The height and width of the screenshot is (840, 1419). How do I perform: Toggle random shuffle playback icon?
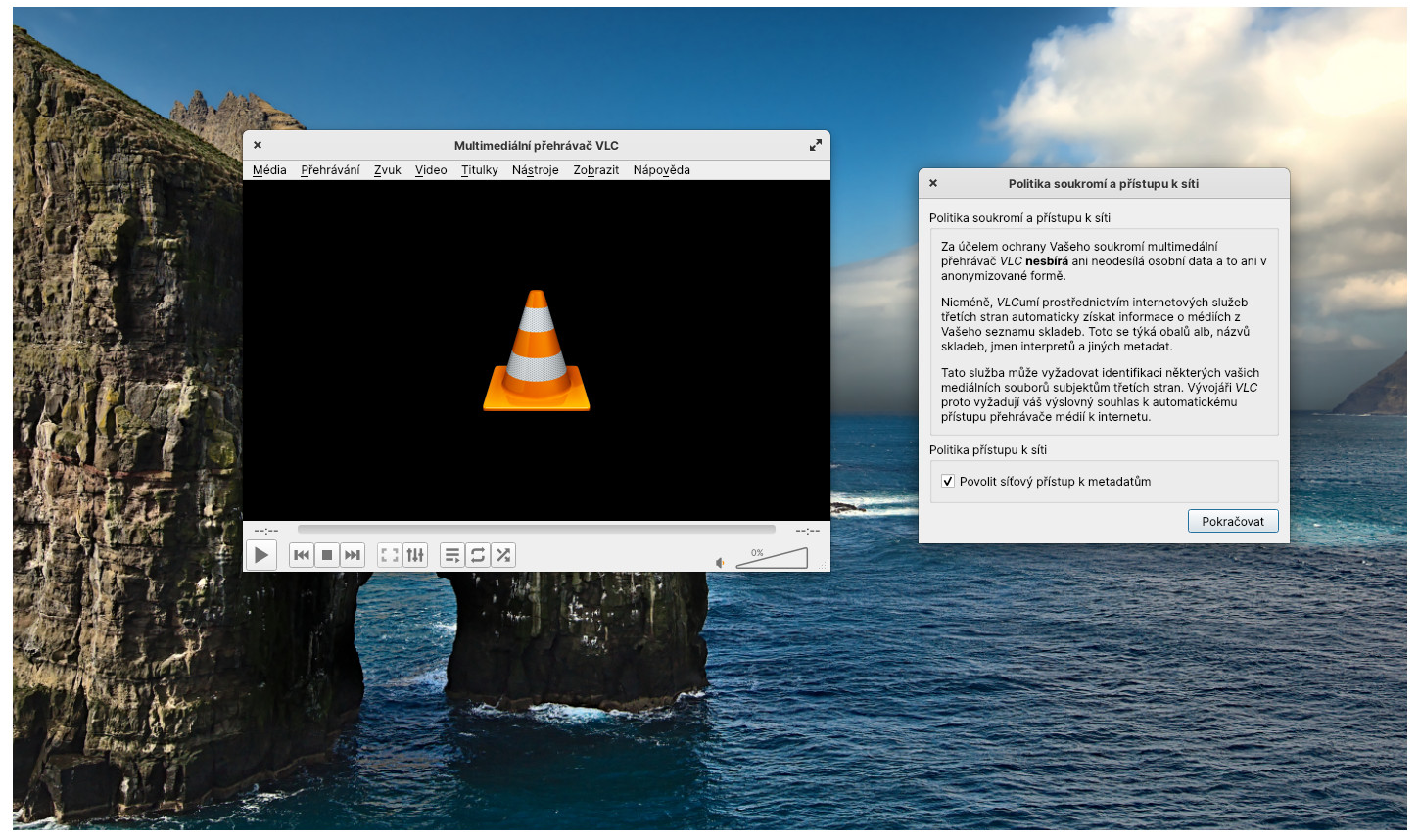click(x=503, y=555)
